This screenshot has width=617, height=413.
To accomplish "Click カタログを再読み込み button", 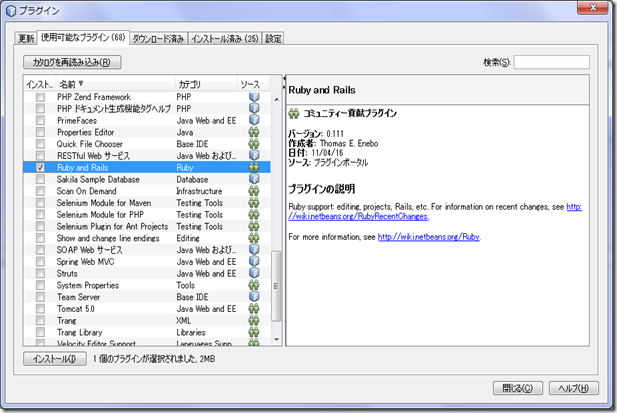I will click(72, 62).
